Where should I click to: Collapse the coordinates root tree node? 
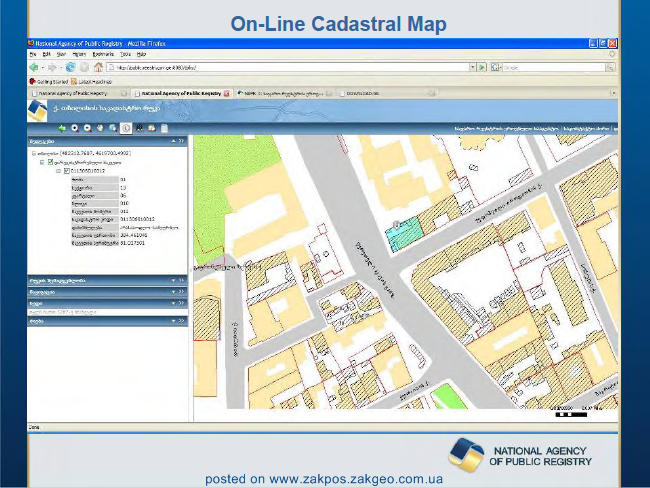tap(34, 153)
